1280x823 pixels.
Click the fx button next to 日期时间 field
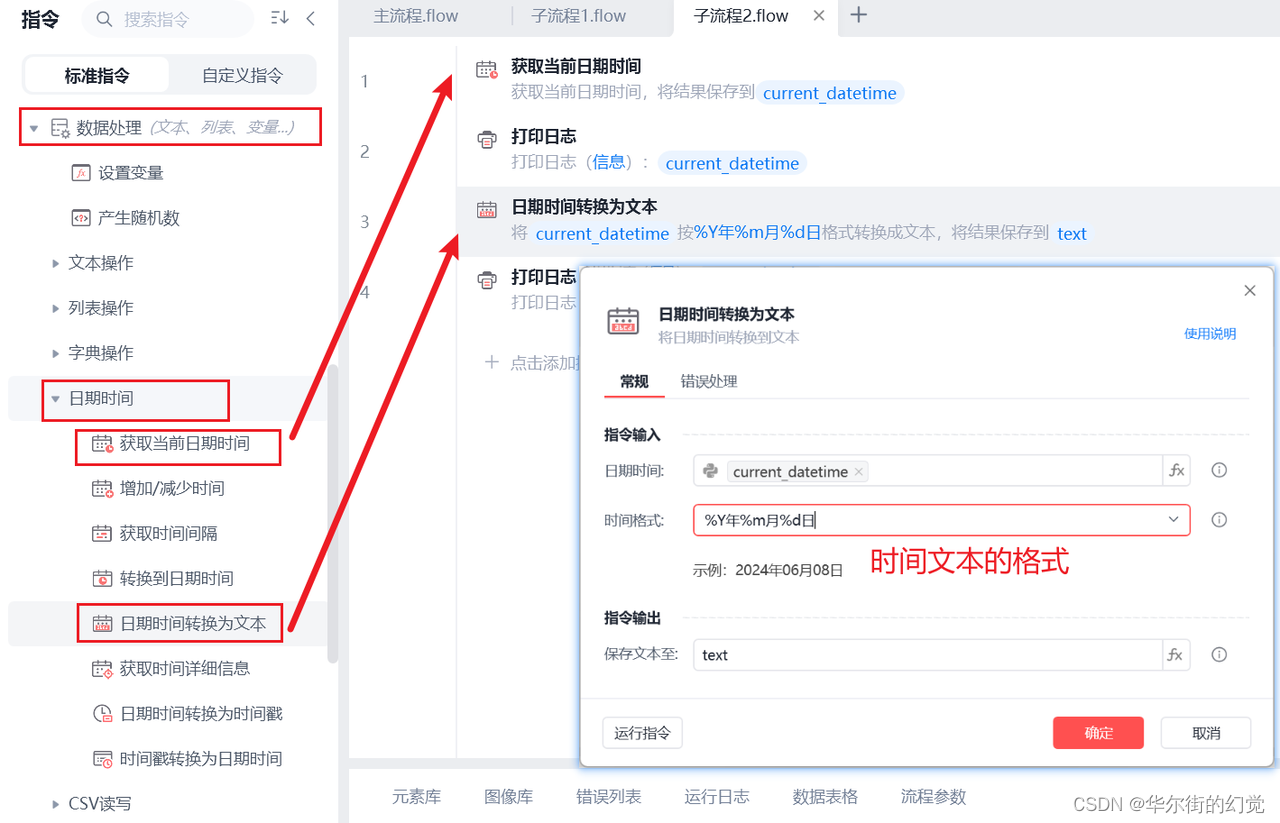point(1176,471)
